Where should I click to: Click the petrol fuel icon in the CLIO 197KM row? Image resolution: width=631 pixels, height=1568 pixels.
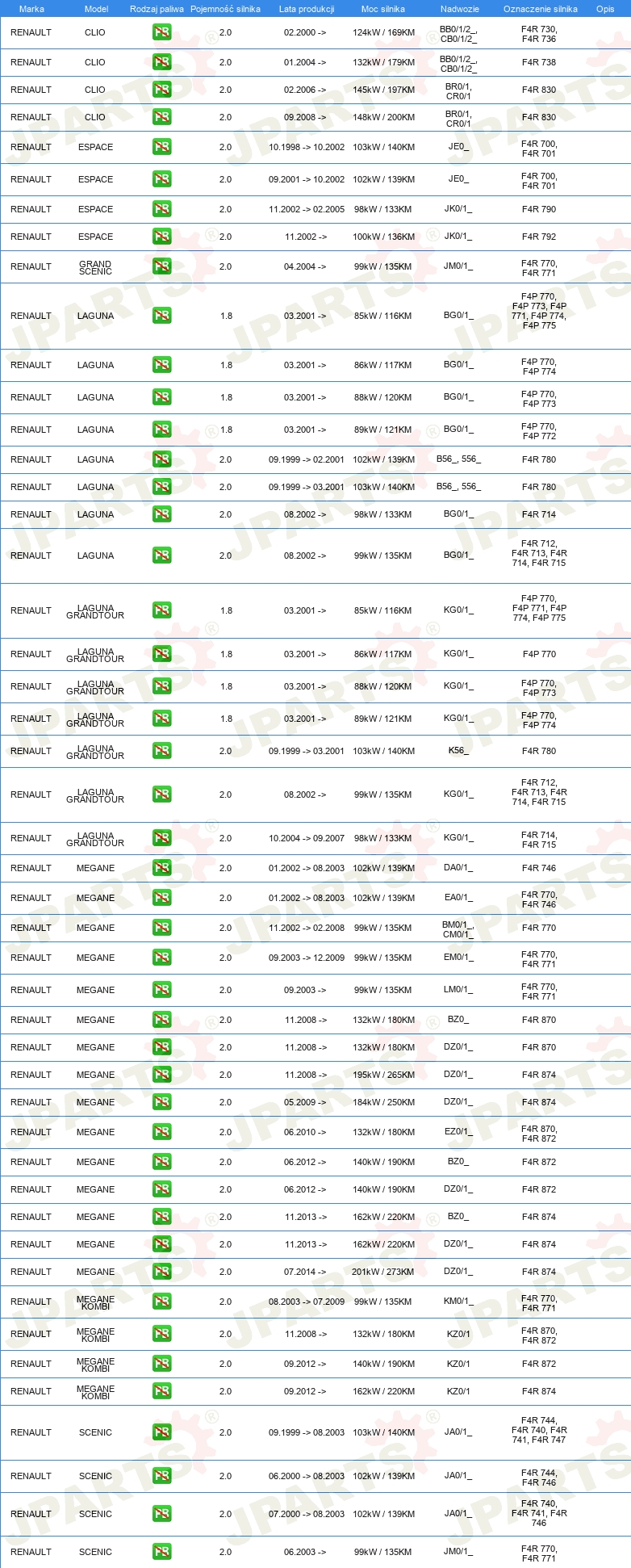click(161, 90)
